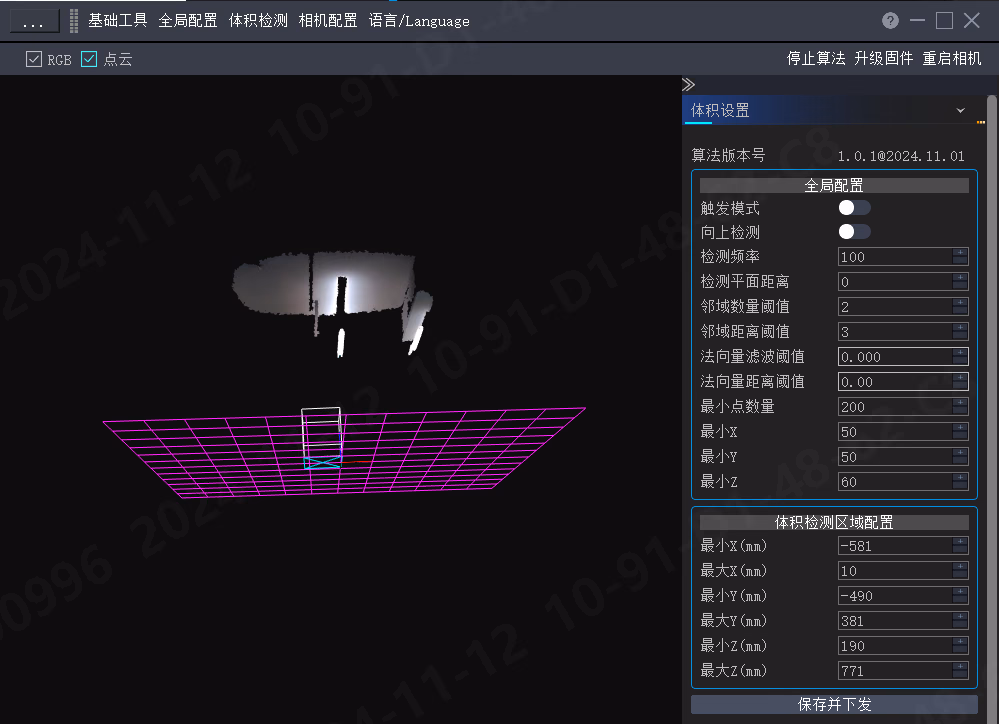Open the 全局配置 menu
The image size is (999, 724).
(x=187, y=20)
